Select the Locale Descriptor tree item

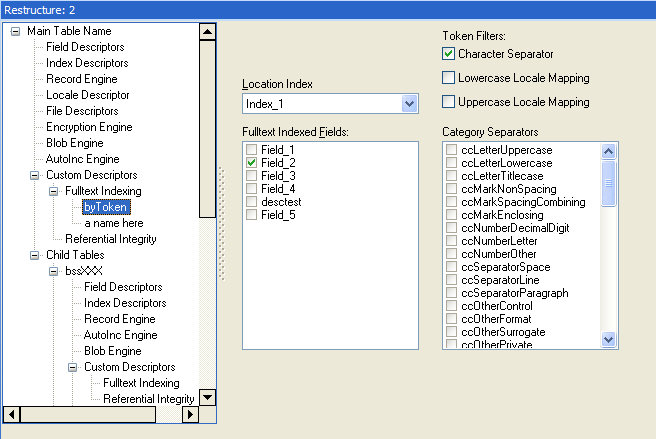[87, 95]
